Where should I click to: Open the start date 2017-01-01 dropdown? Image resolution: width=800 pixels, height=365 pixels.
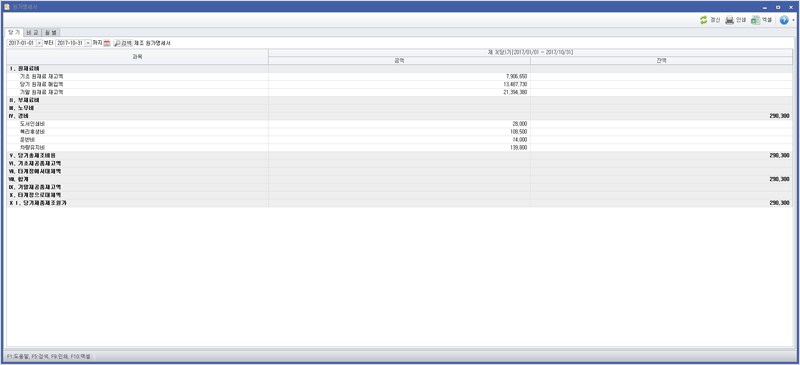tap(39, 43)
